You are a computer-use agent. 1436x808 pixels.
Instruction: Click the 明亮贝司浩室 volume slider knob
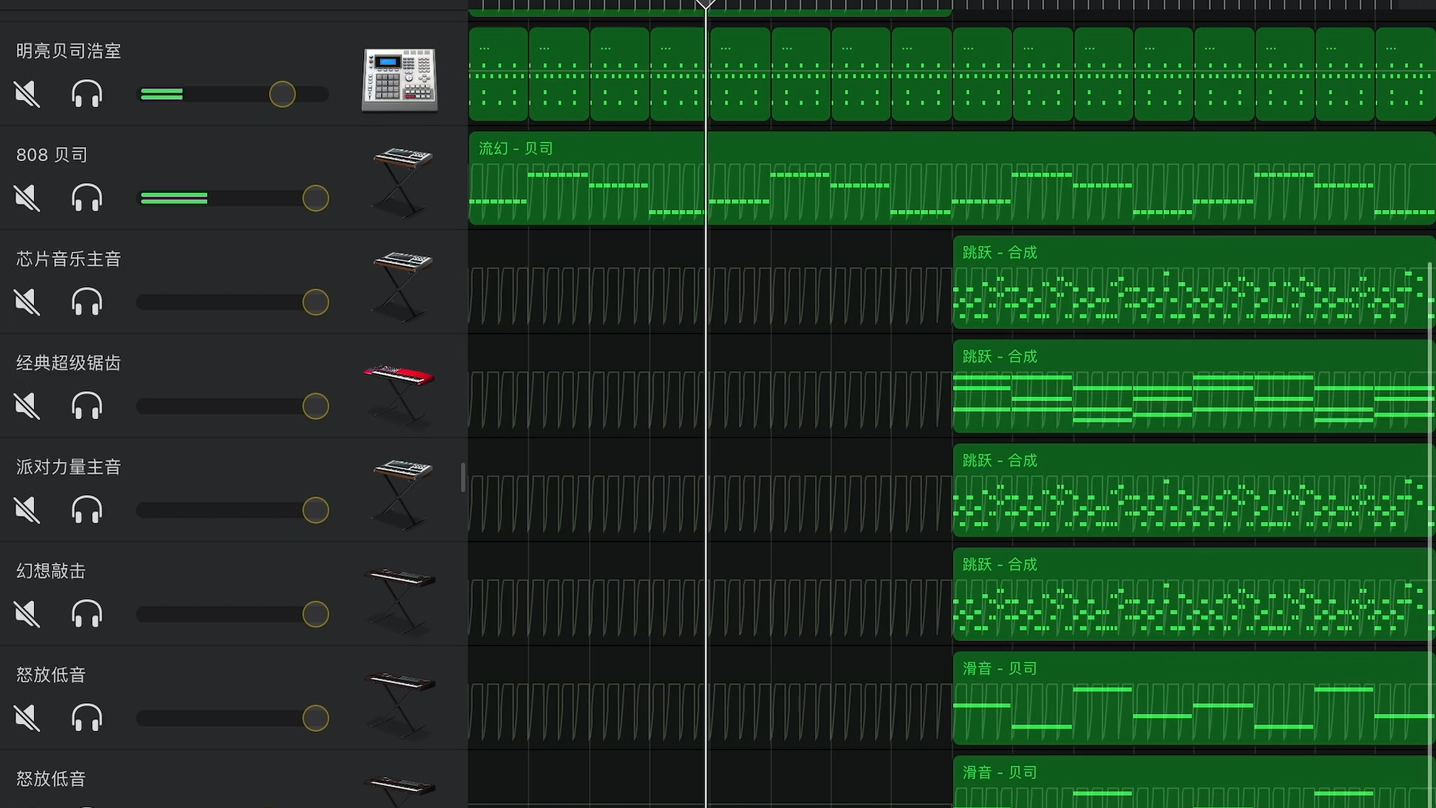click(x=283, y=94)
